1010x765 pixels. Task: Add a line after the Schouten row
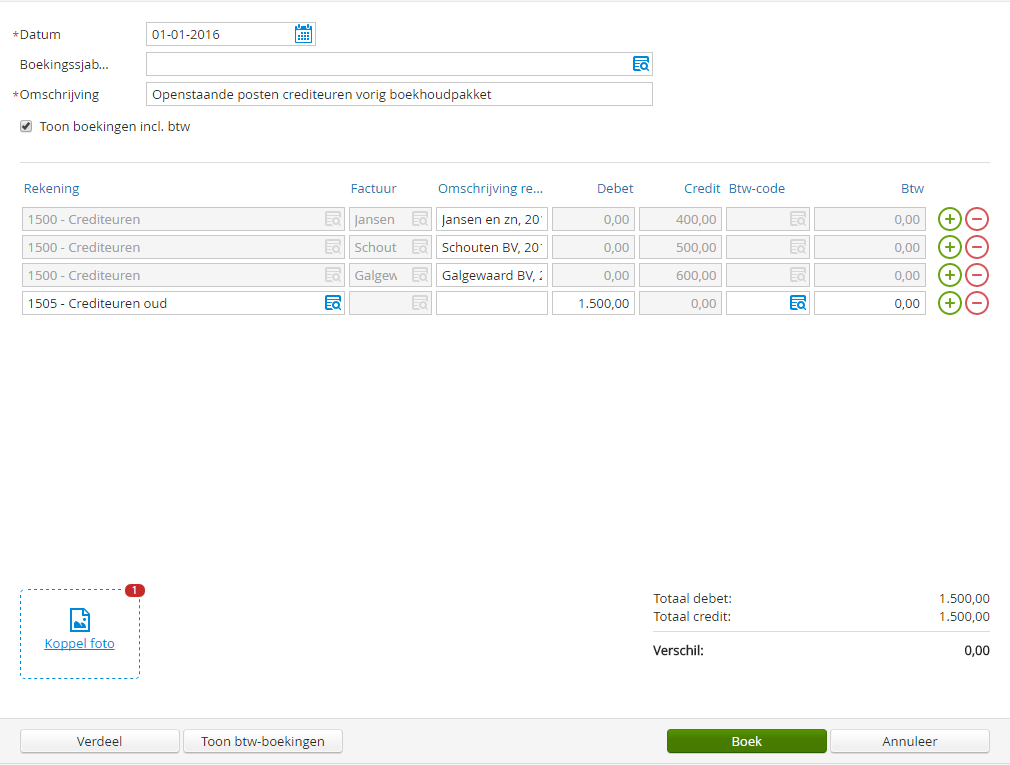tap(949, 247)
